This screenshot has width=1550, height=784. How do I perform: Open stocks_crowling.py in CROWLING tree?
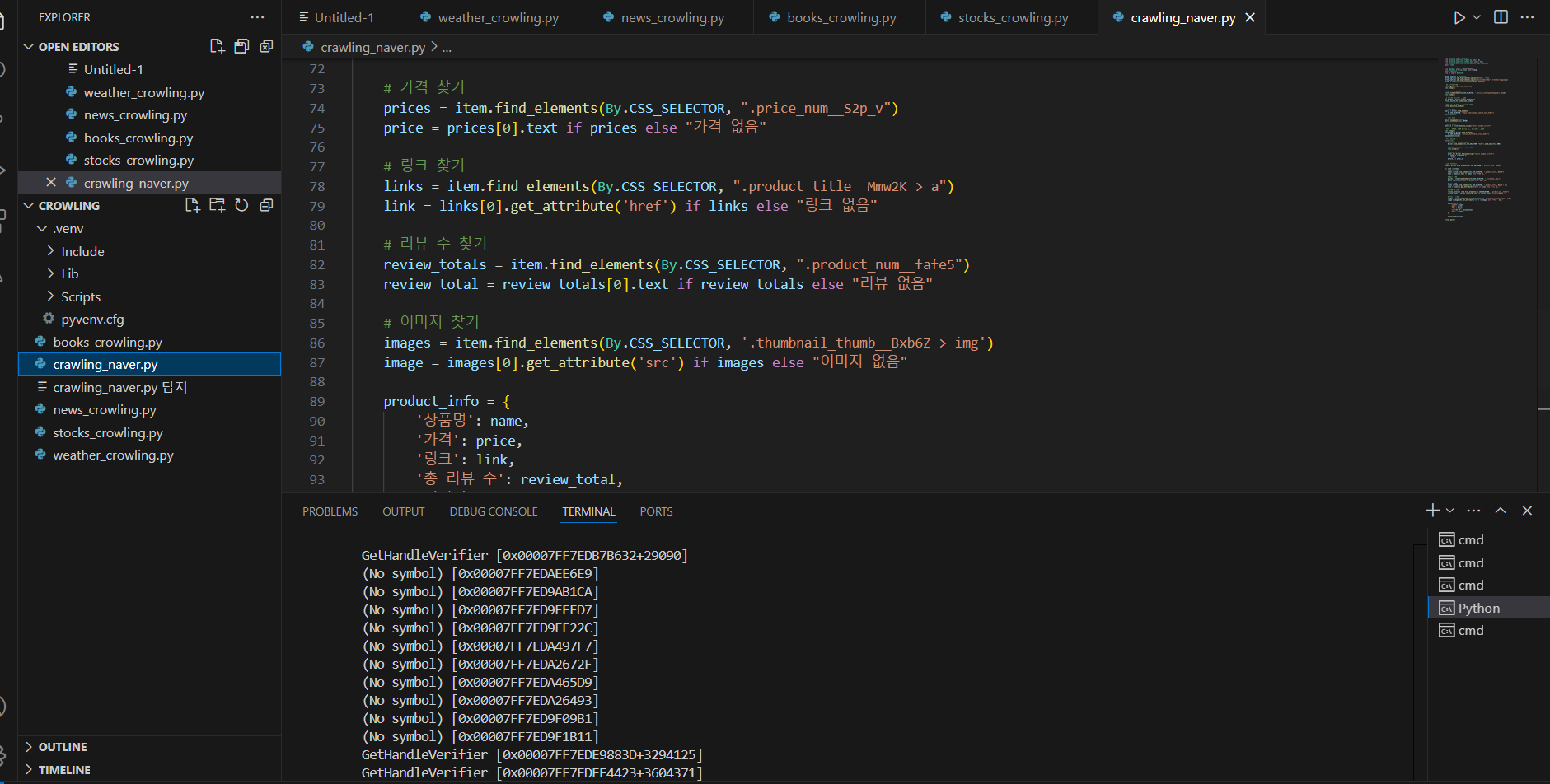point(149,432)
